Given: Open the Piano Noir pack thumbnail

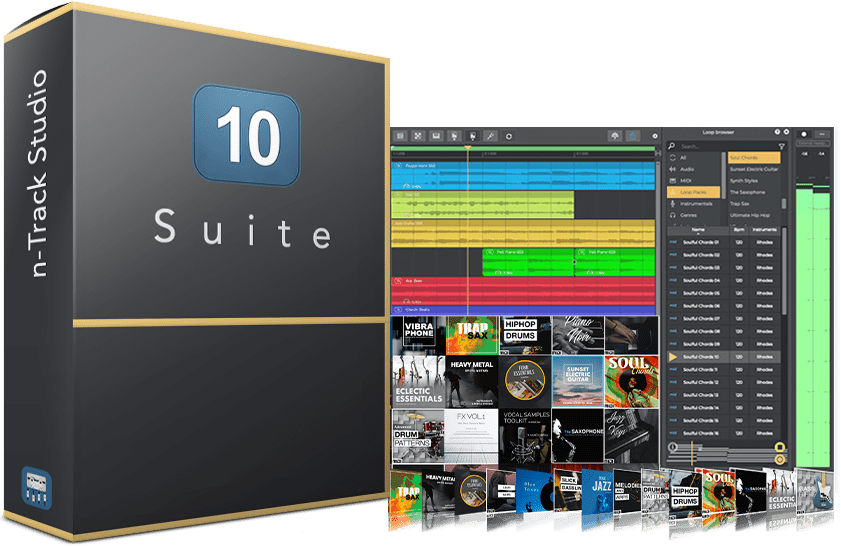Looking at the screenshot, I should 578,335.
